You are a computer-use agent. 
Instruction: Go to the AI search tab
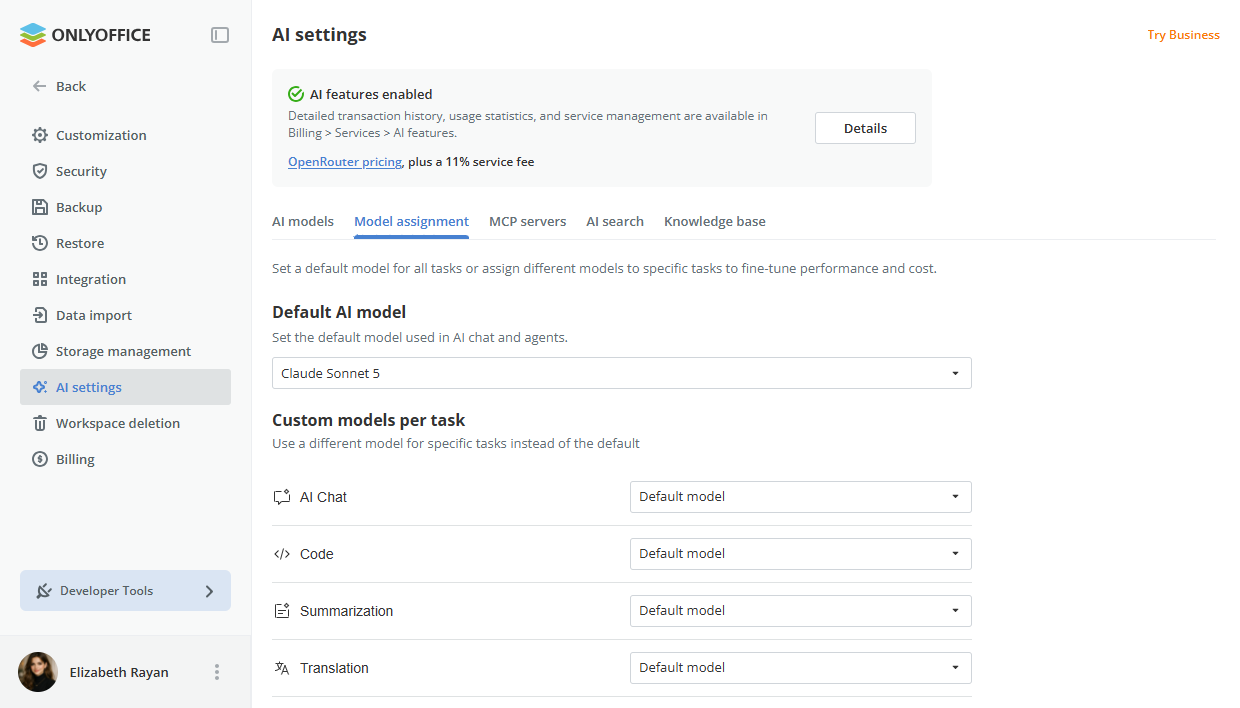615,221
